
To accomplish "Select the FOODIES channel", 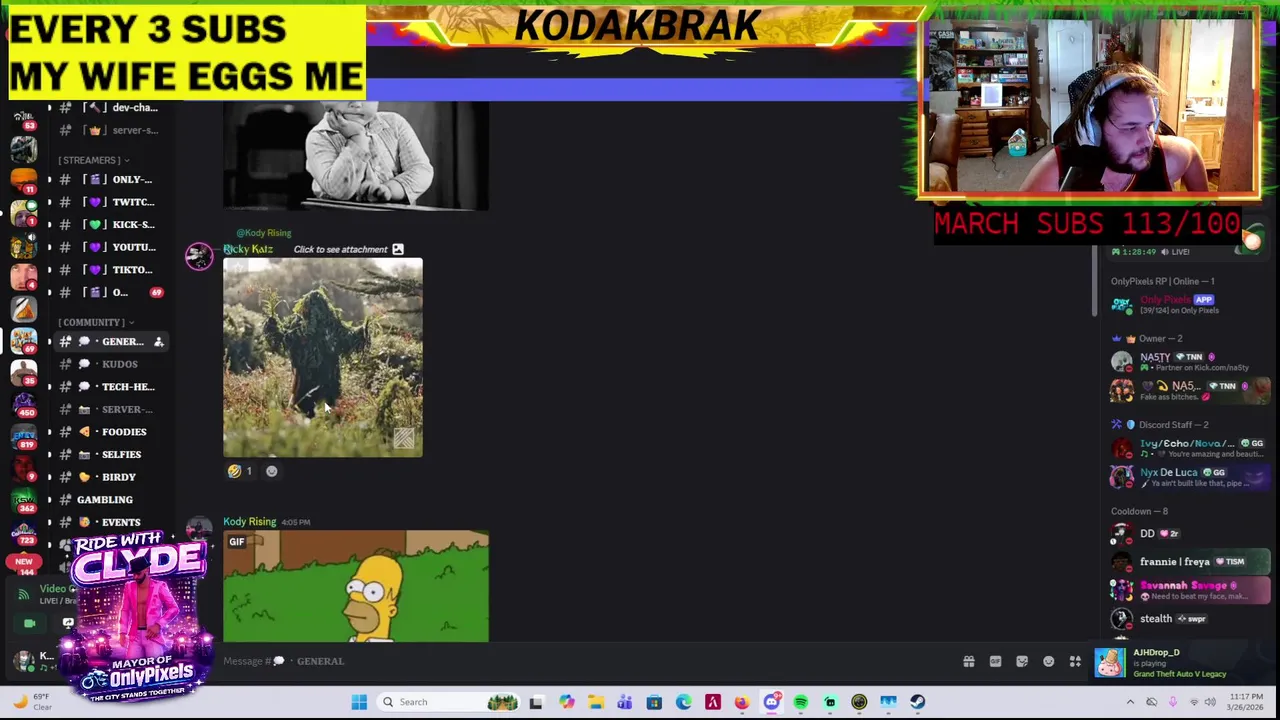I will (112, 432).
